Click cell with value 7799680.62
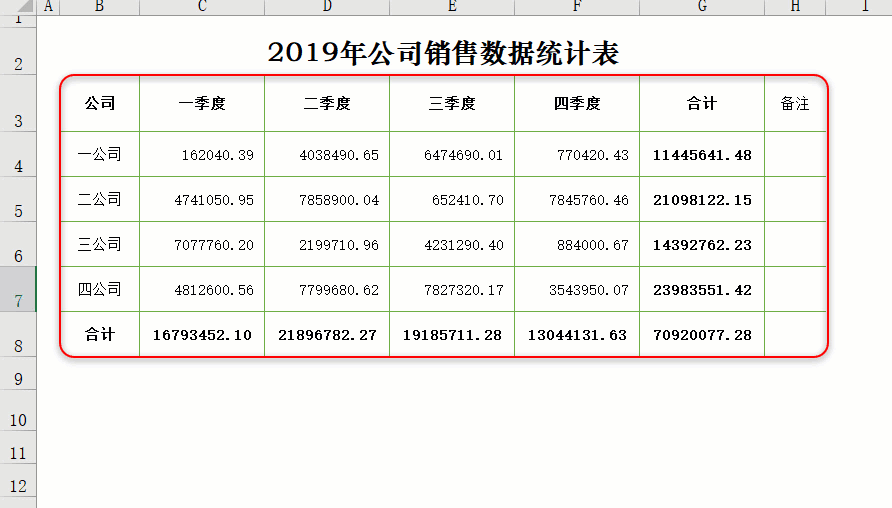This screenshot has width=892, height=508. pyautogui.click(x=327, y=289)
